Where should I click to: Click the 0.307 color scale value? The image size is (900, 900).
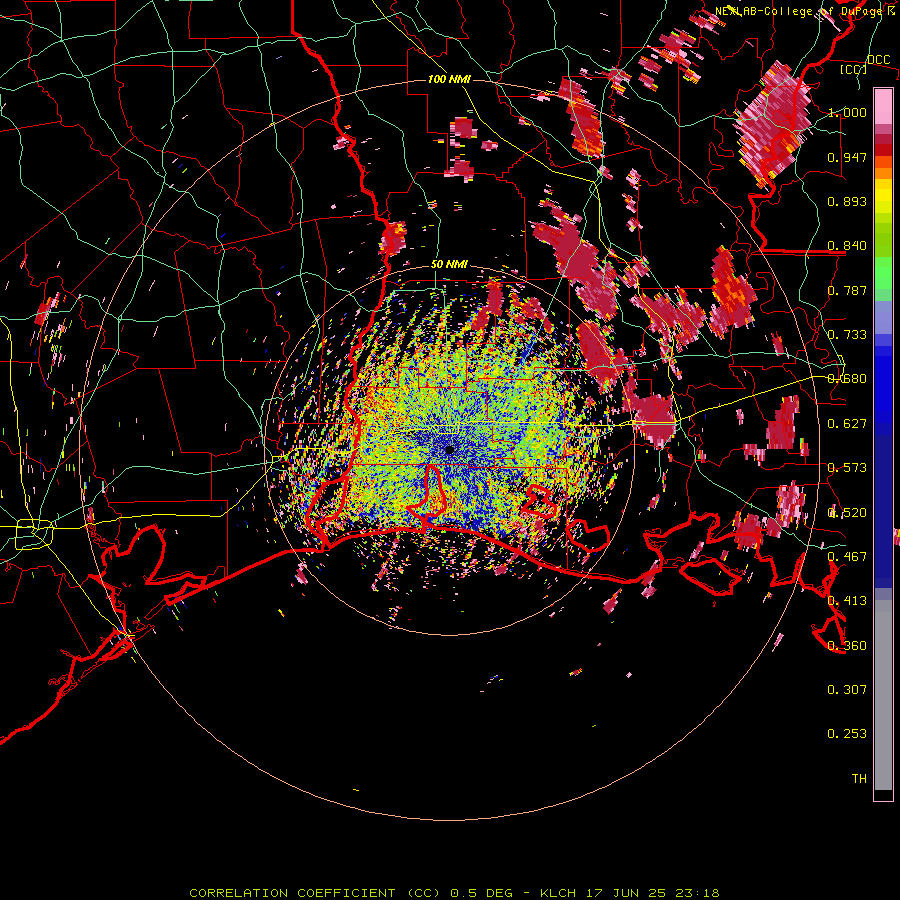847,690
